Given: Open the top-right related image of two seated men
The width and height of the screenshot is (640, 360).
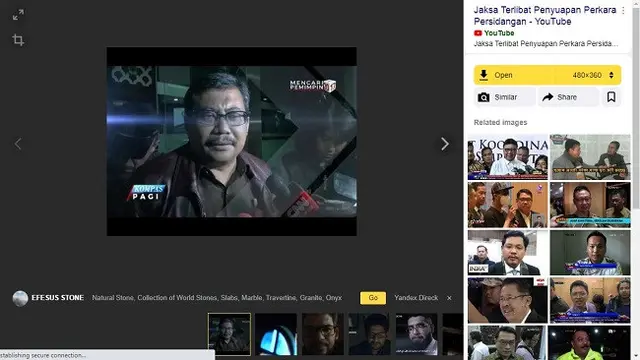Looking at the screenshot, I should (x=590, y=157).
